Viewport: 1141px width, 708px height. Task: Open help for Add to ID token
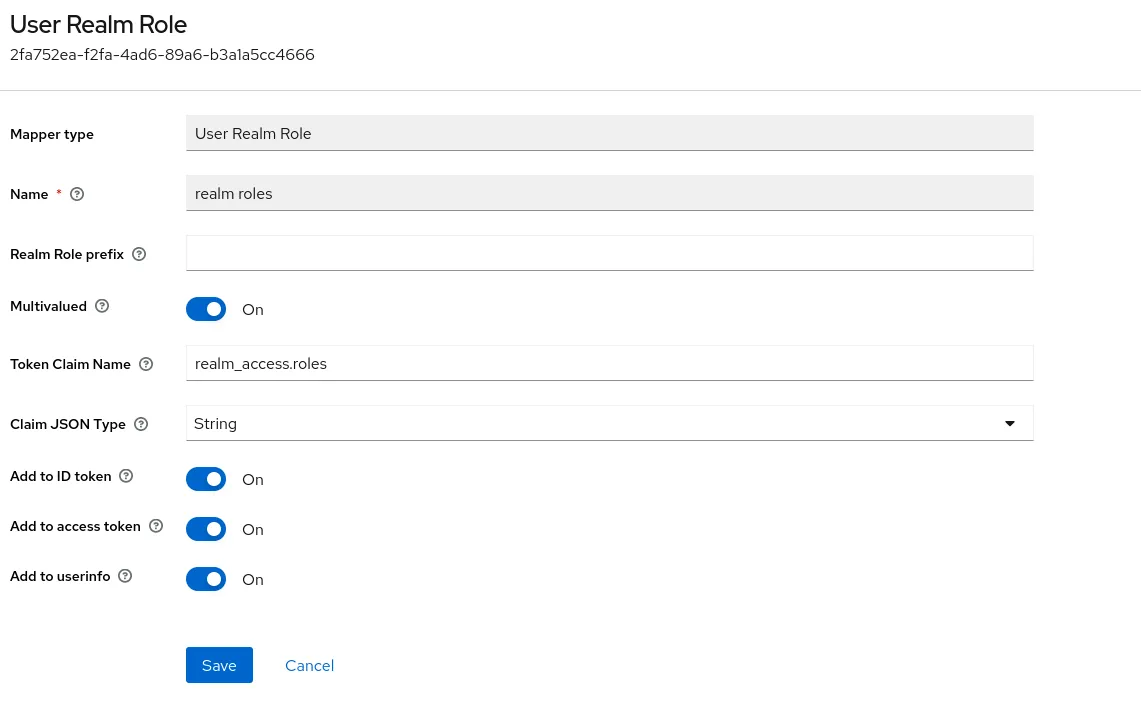coord(126,476)
